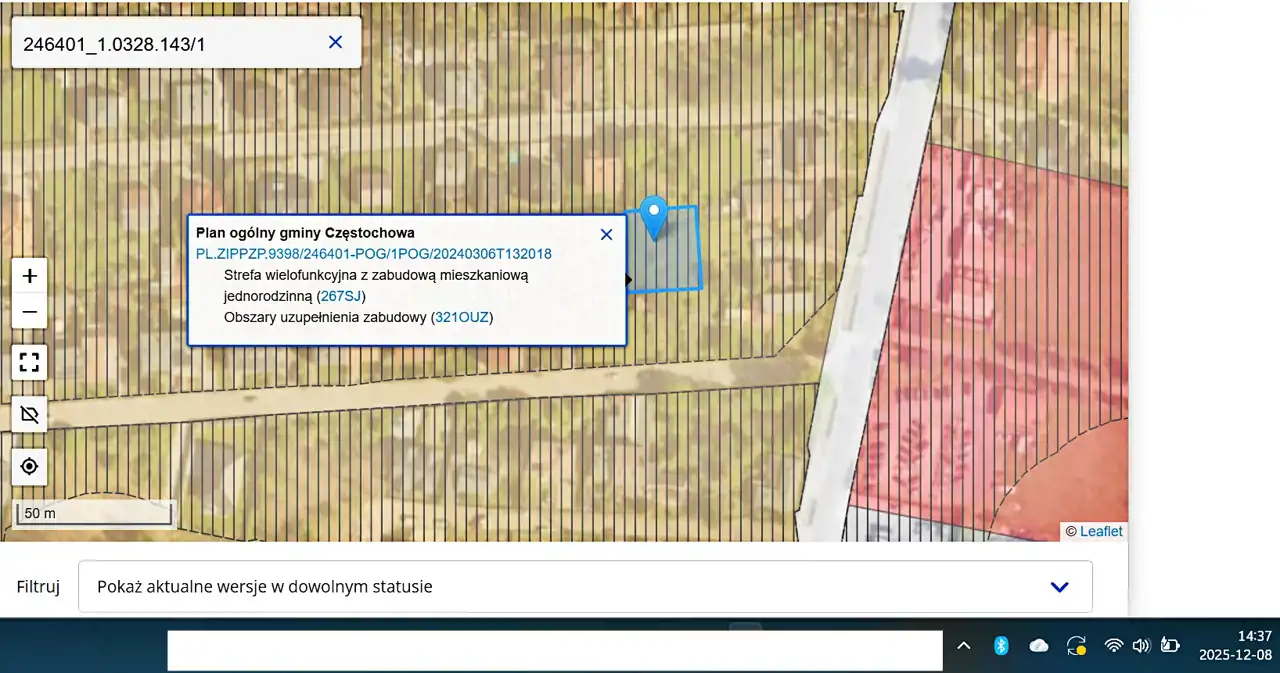This screenshot has width=1280, height=673.
Task: Close the Plan ogólny gminy popup
Action: point(606,234)
